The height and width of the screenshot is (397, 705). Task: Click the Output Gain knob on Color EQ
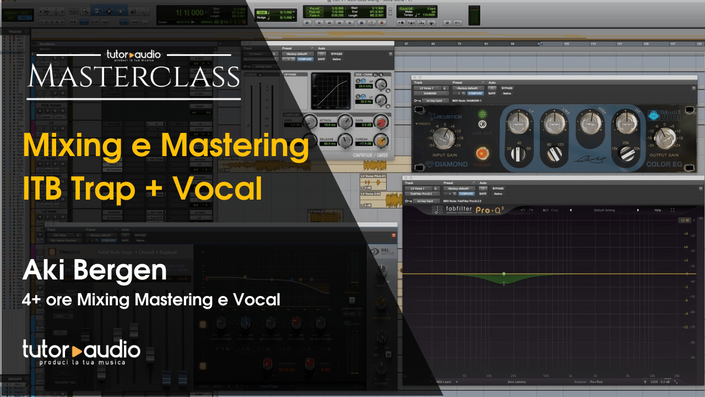(x=664, y=138)
